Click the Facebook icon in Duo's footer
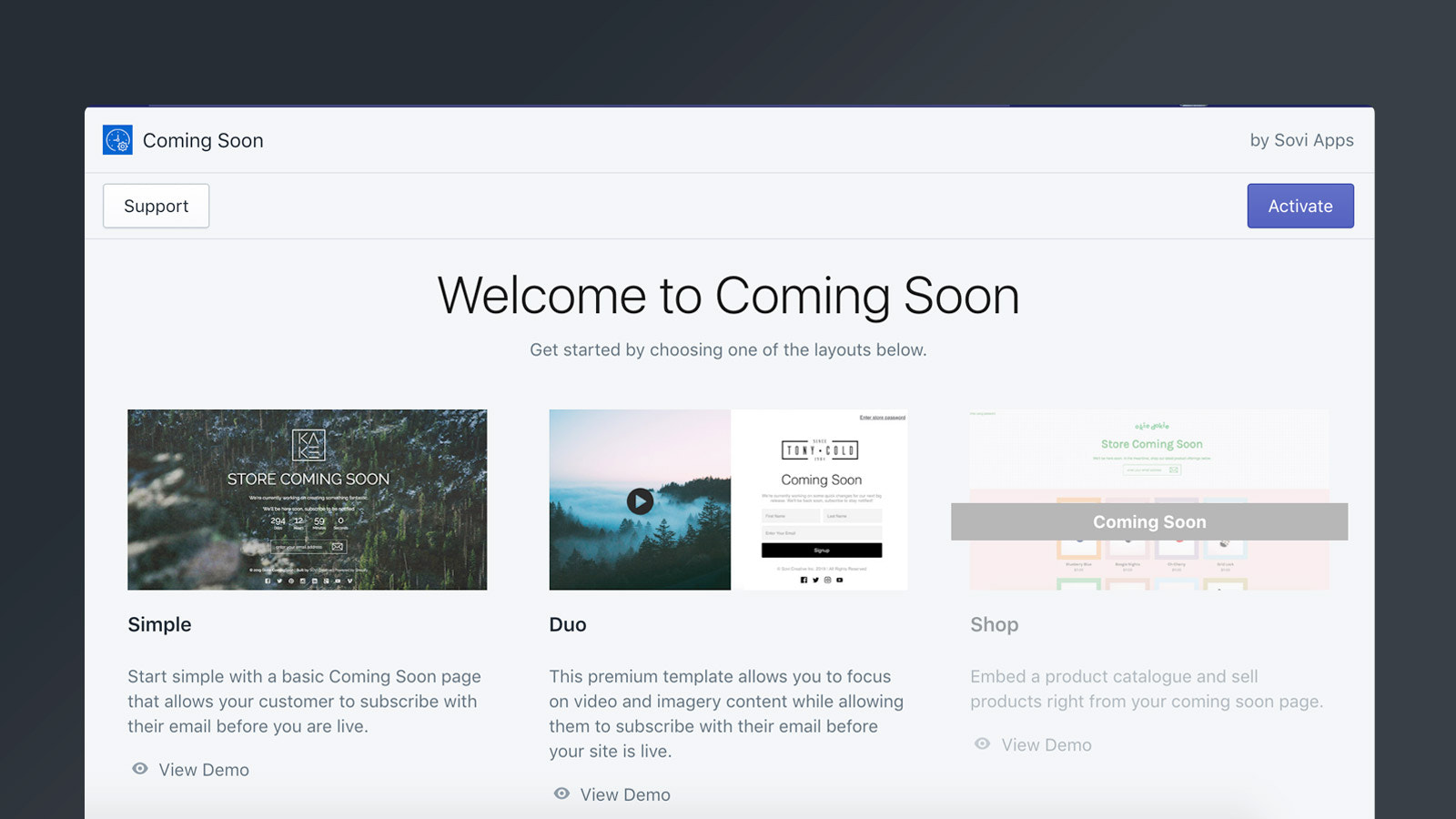 (x=804, y=580)
